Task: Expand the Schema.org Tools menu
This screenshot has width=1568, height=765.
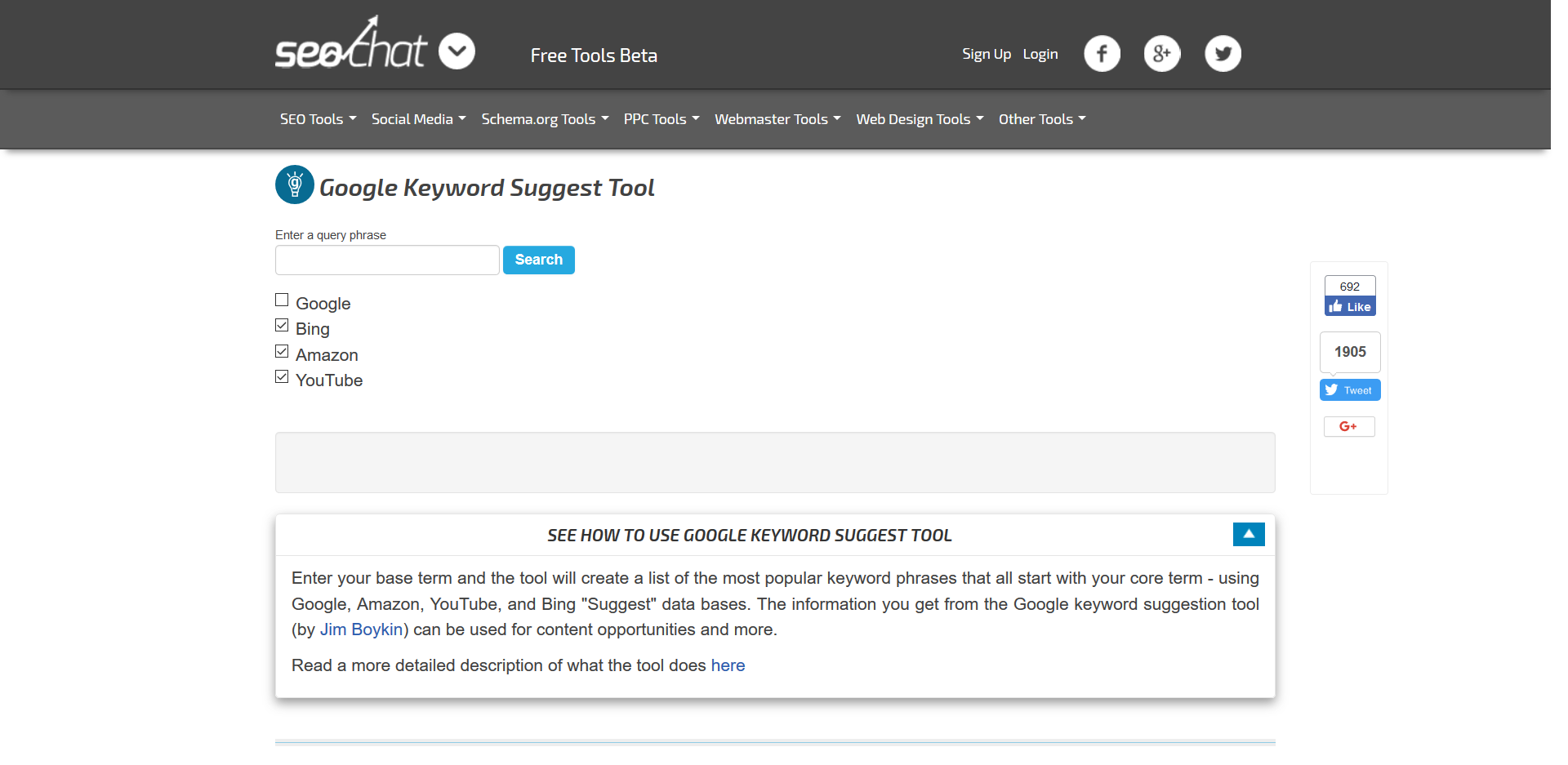Action: point(545,119)
